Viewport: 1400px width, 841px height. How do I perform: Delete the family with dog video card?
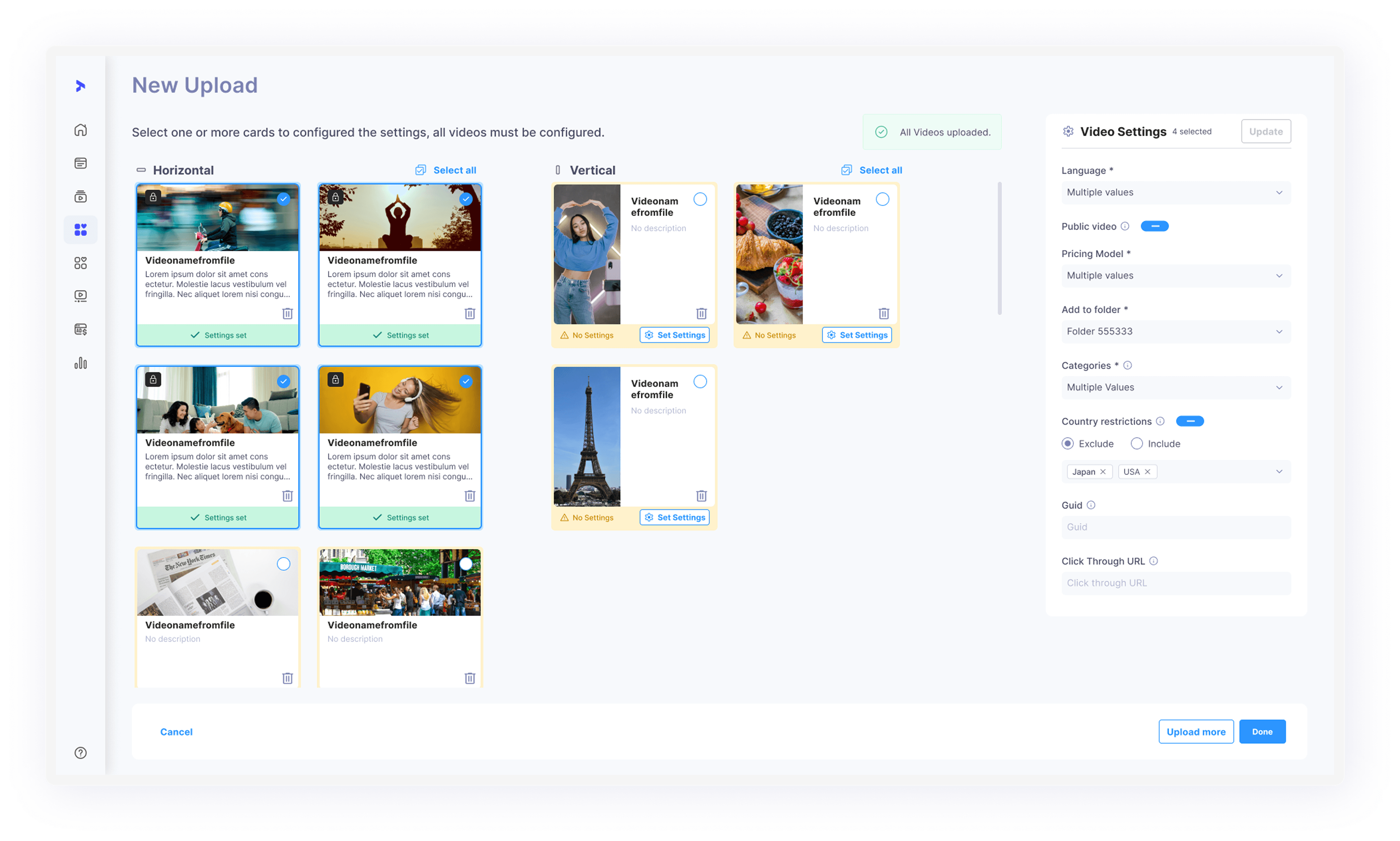coord(287,496)
